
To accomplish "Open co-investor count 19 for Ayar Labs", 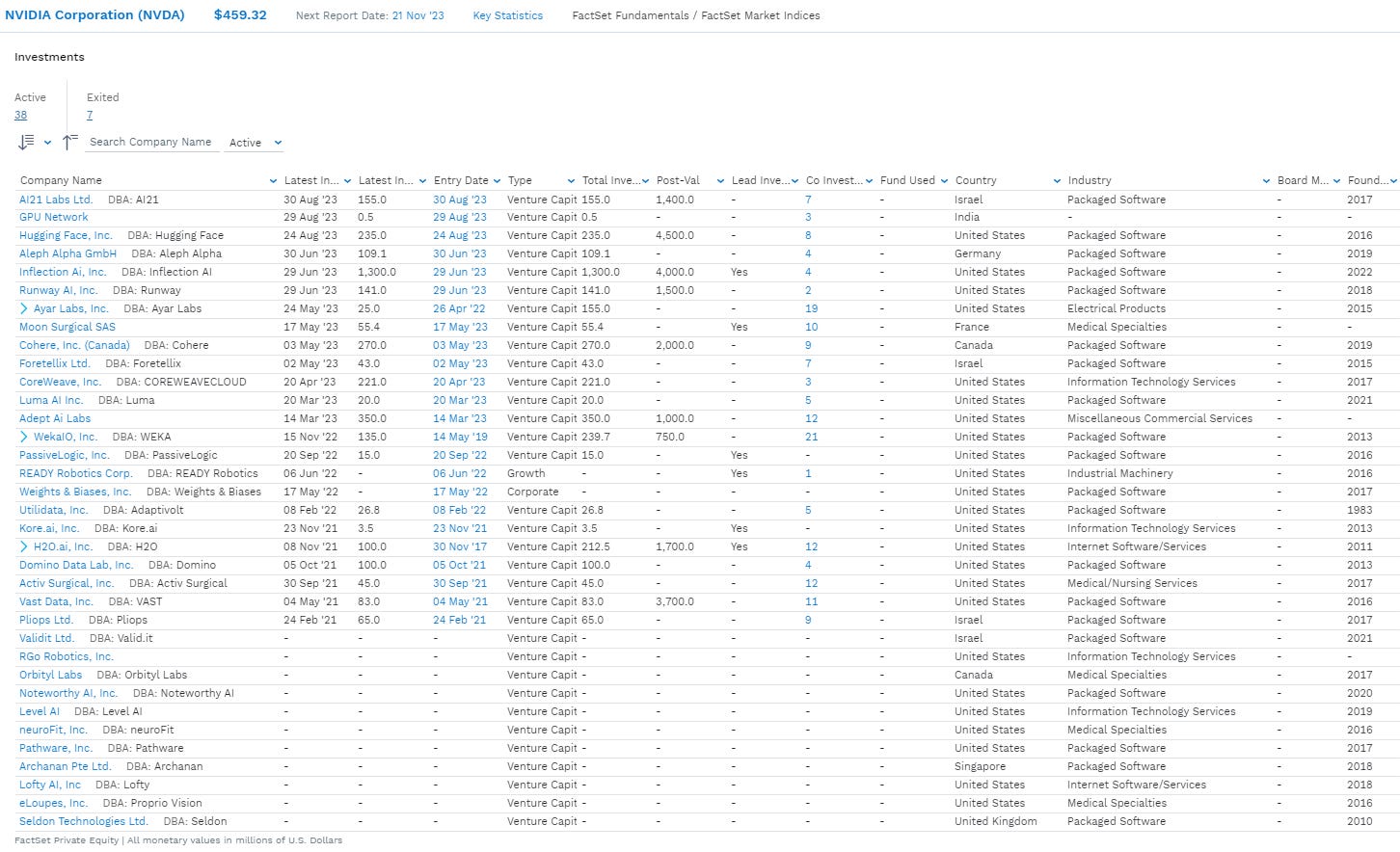I will click(x=812, y=308).
